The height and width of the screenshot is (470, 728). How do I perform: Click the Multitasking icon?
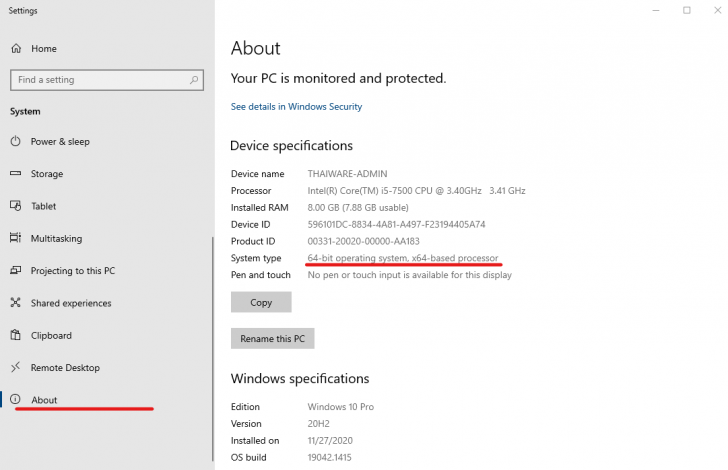coord(16,238)
